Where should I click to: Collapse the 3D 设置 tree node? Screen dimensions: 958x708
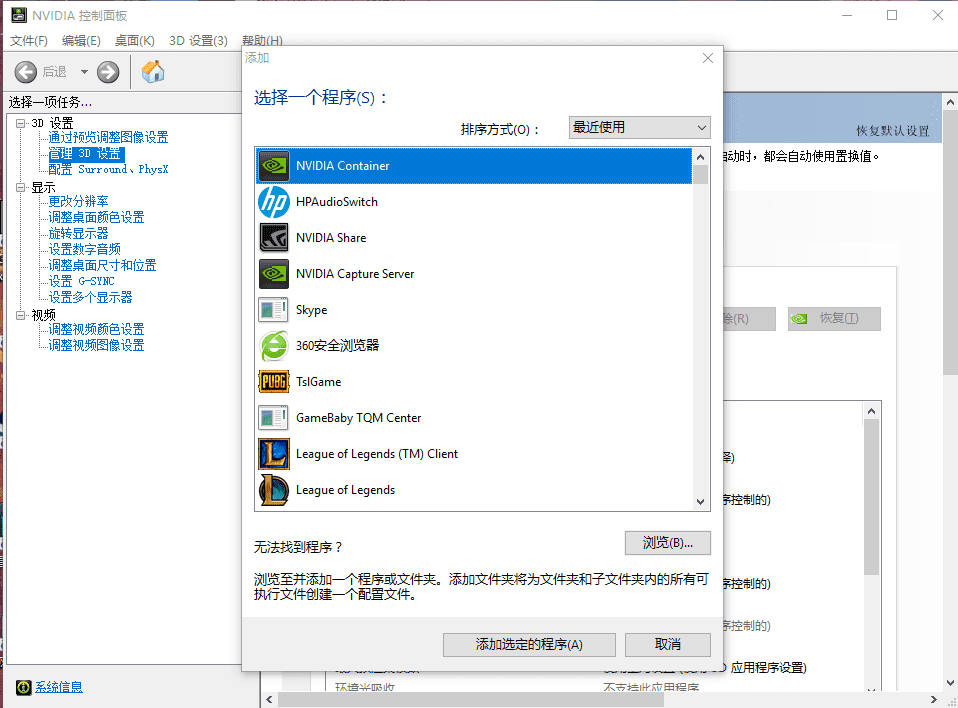pos(21,123)
